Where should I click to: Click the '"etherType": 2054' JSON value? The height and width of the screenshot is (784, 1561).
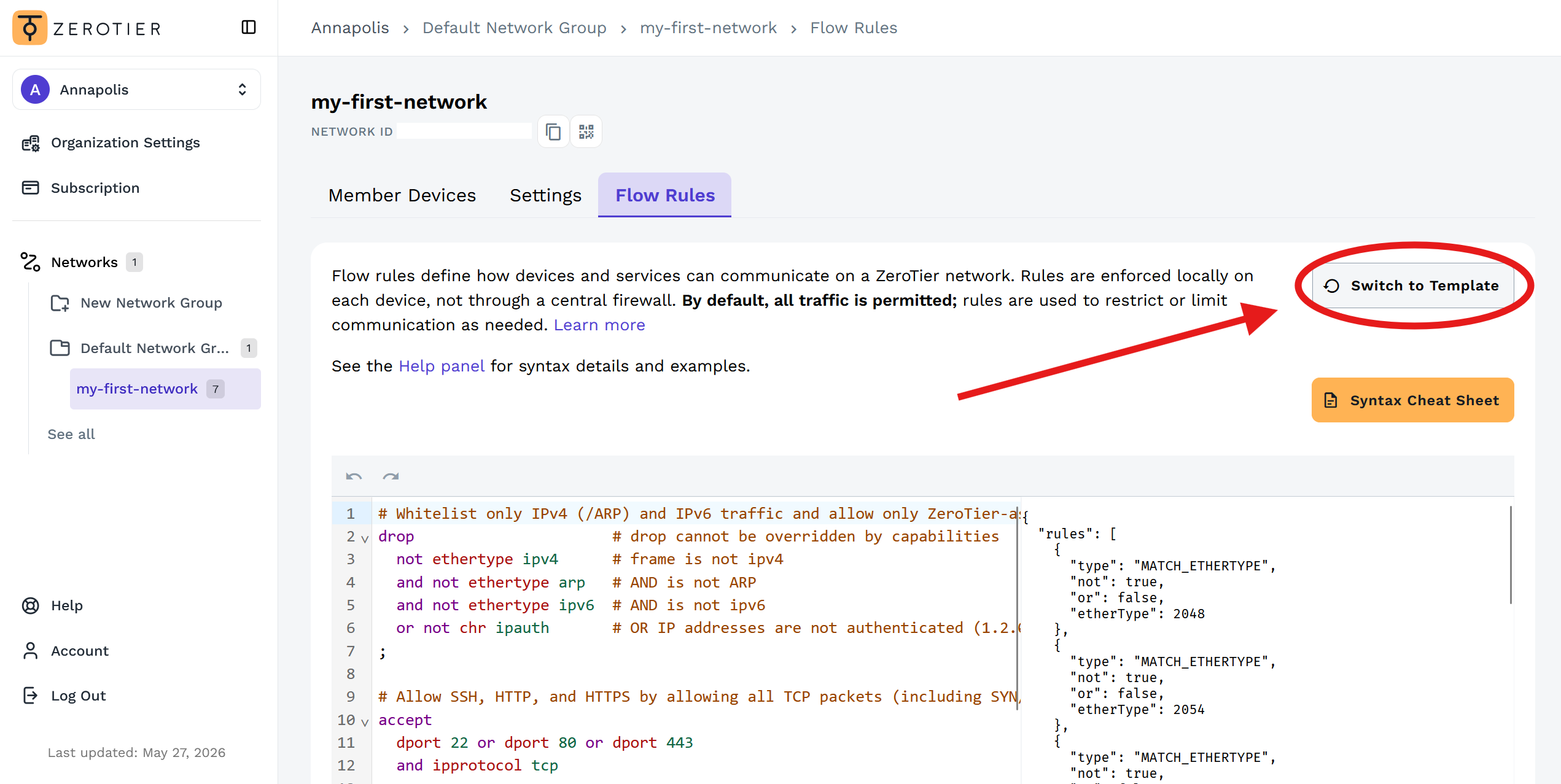pyautogui.click(x=1137, y=709)
